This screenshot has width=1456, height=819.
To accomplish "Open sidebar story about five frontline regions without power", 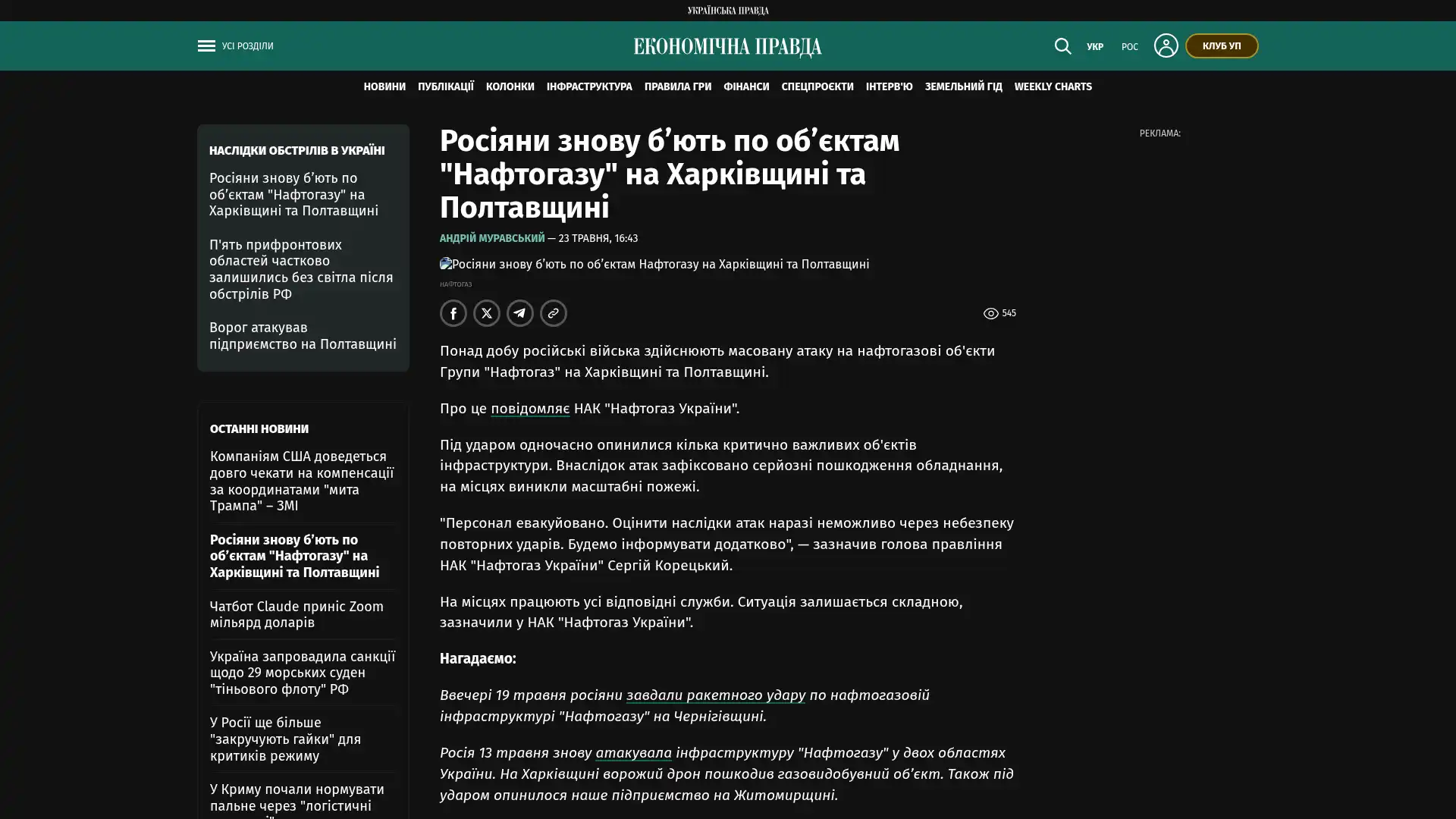I will click(302, 269).
